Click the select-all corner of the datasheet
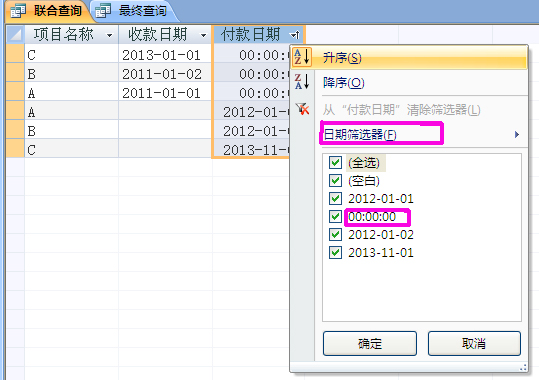Screen dimensions: 539x380 pos(15,35)
